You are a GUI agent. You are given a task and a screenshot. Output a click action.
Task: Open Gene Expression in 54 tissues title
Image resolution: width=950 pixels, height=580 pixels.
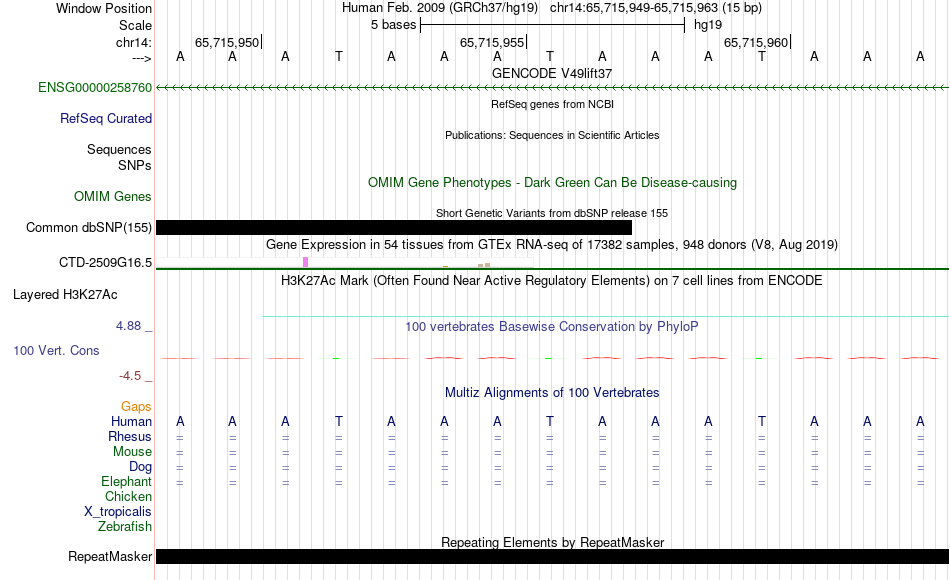(552, 244)
